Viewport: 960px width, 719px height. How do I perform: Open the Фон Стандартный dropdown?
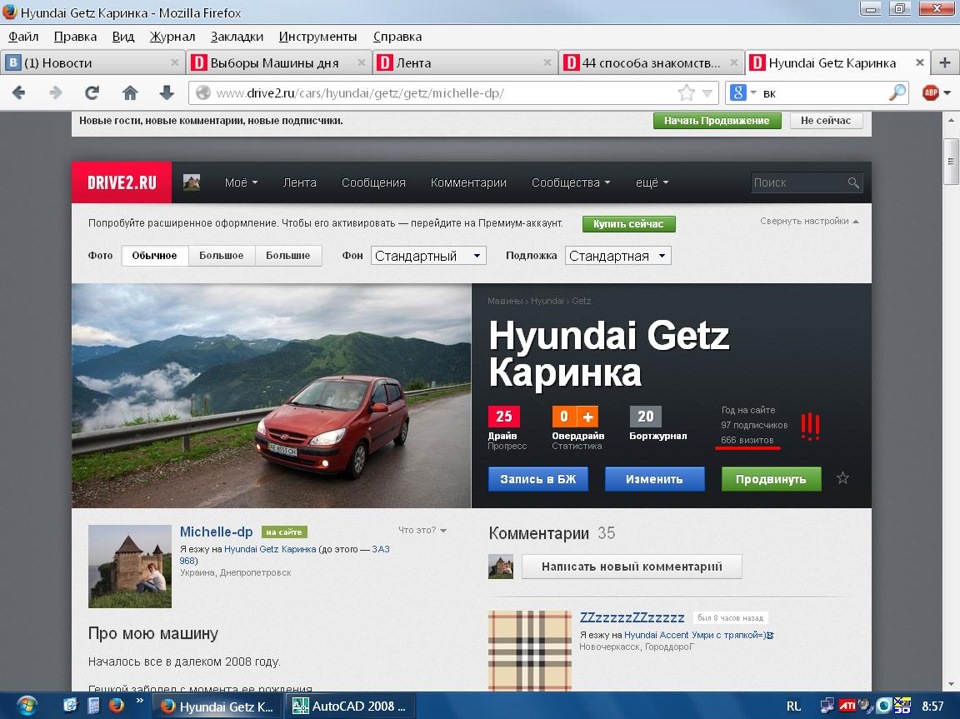[428, 256]
